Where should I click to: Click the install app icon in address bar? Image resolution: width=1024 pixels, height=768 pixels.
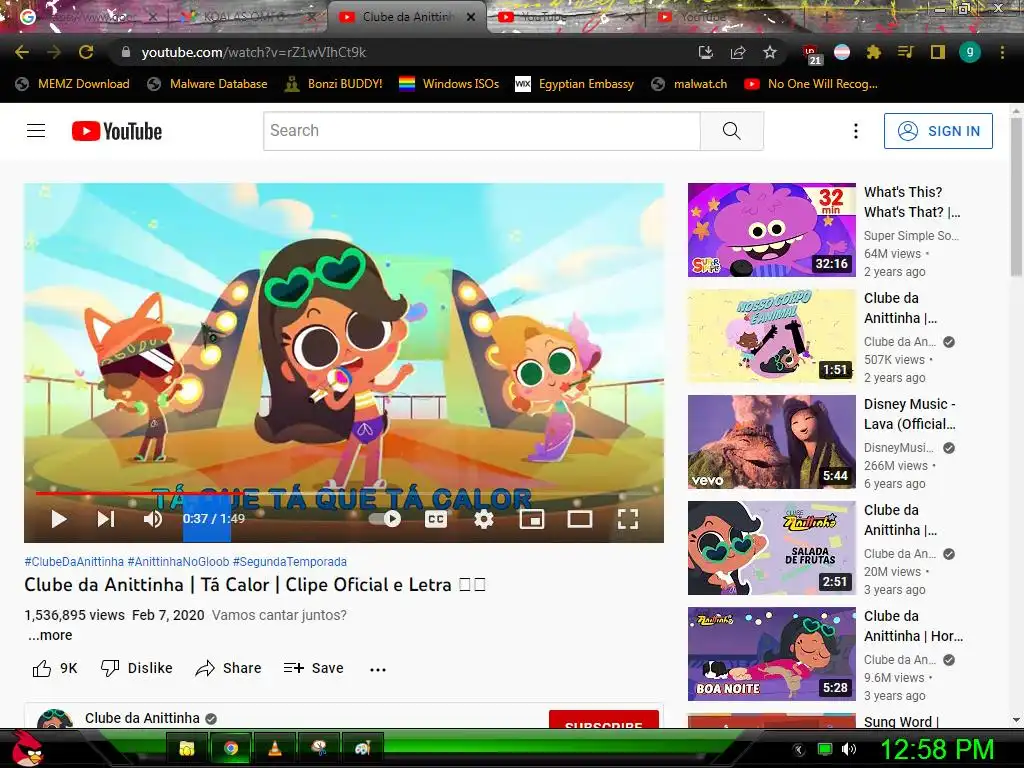[705, 52]
